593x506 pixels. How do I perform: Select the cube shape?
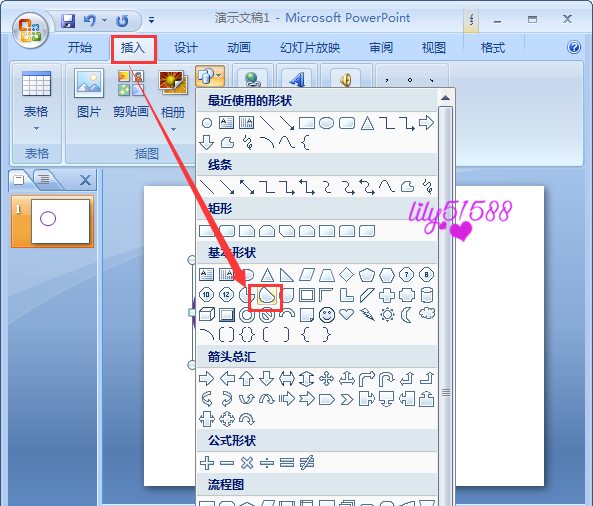207,315
